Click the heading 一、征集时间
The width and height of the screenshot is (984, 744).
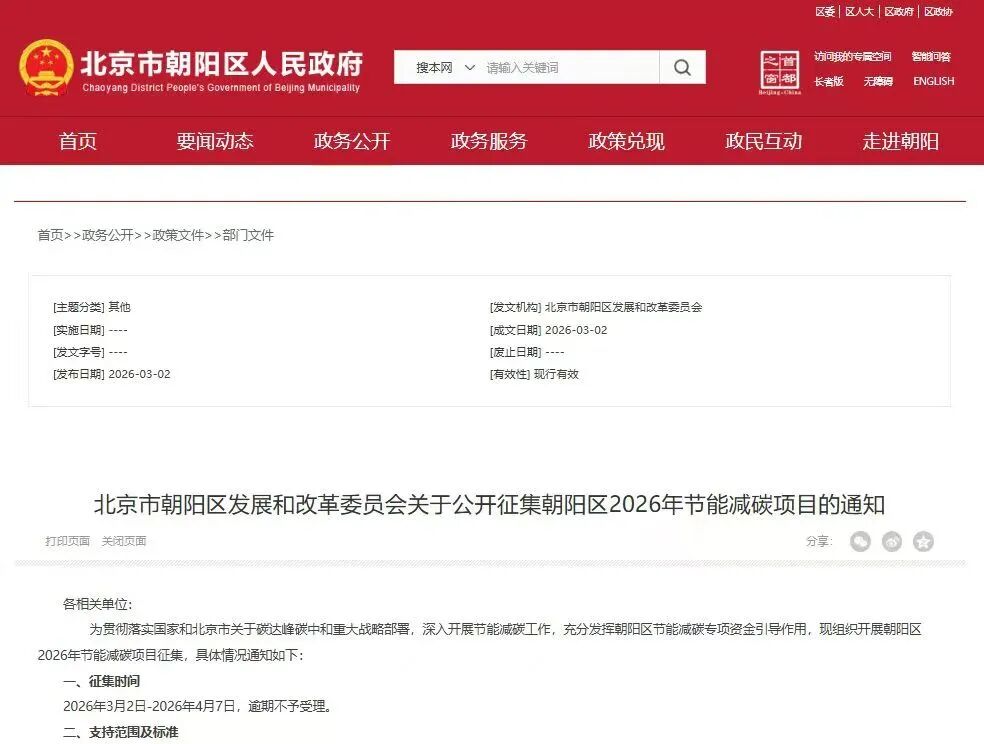pyautogui.click(x=101, y=681)
